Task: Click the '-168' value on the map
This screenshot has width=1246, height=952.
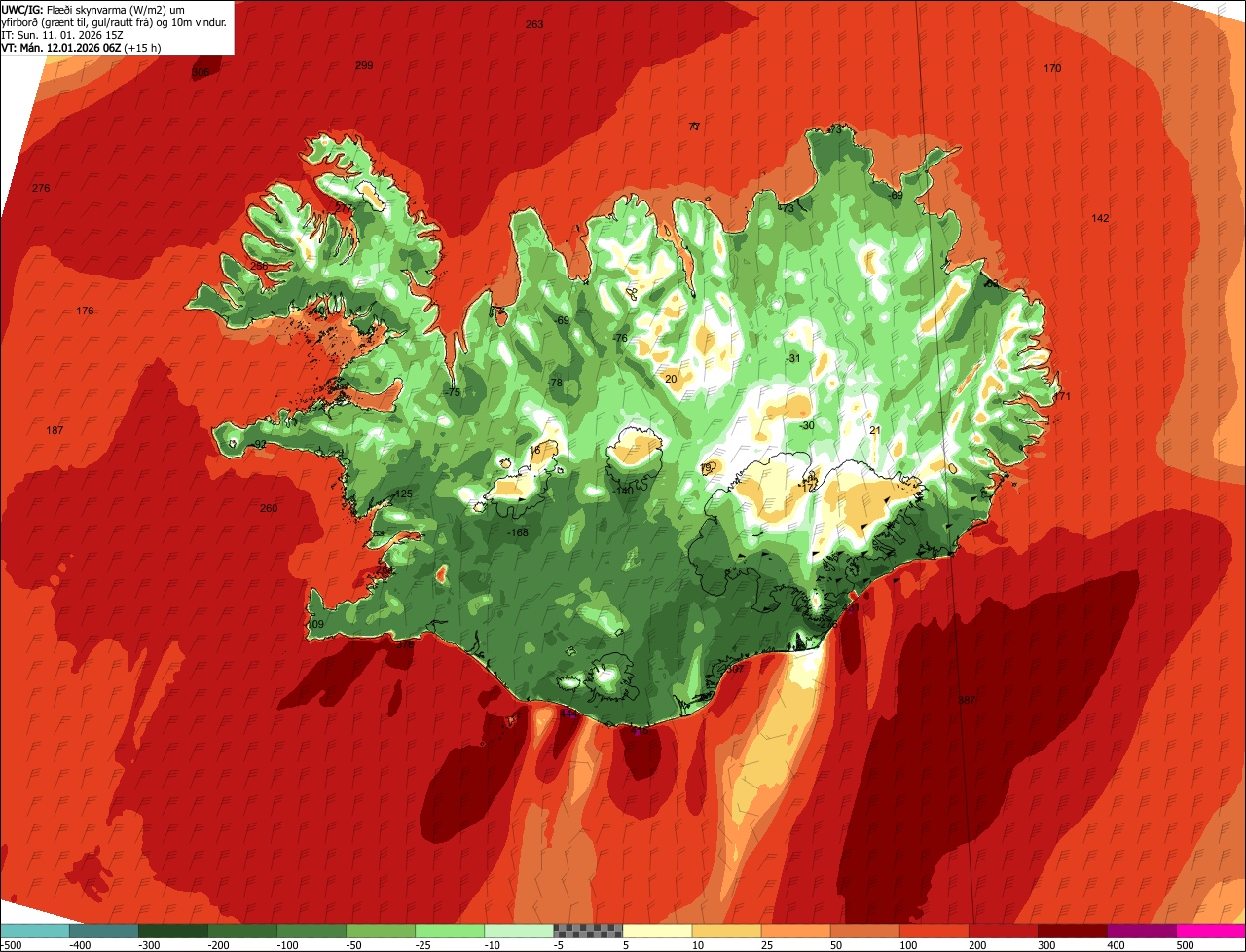Action: pyautogui.click(x=518, y=532)
